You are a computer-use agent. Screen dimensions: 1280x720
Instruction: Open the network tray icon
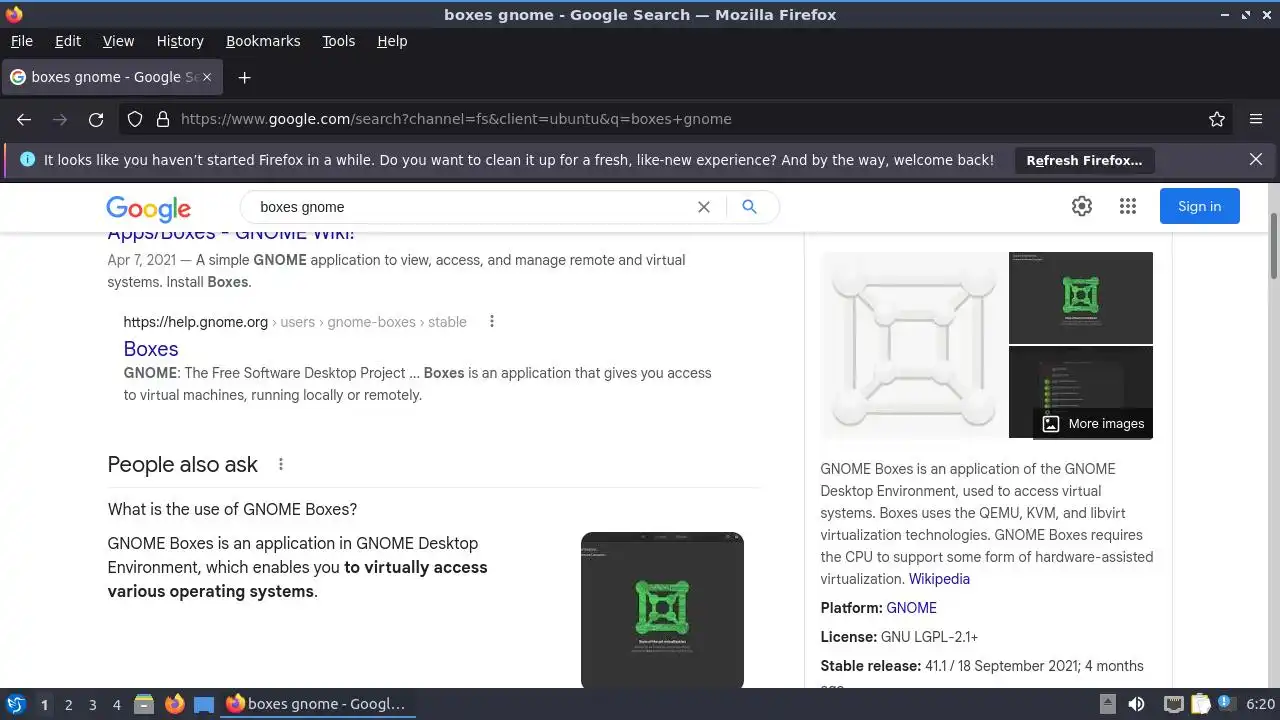click(1174, 704)
